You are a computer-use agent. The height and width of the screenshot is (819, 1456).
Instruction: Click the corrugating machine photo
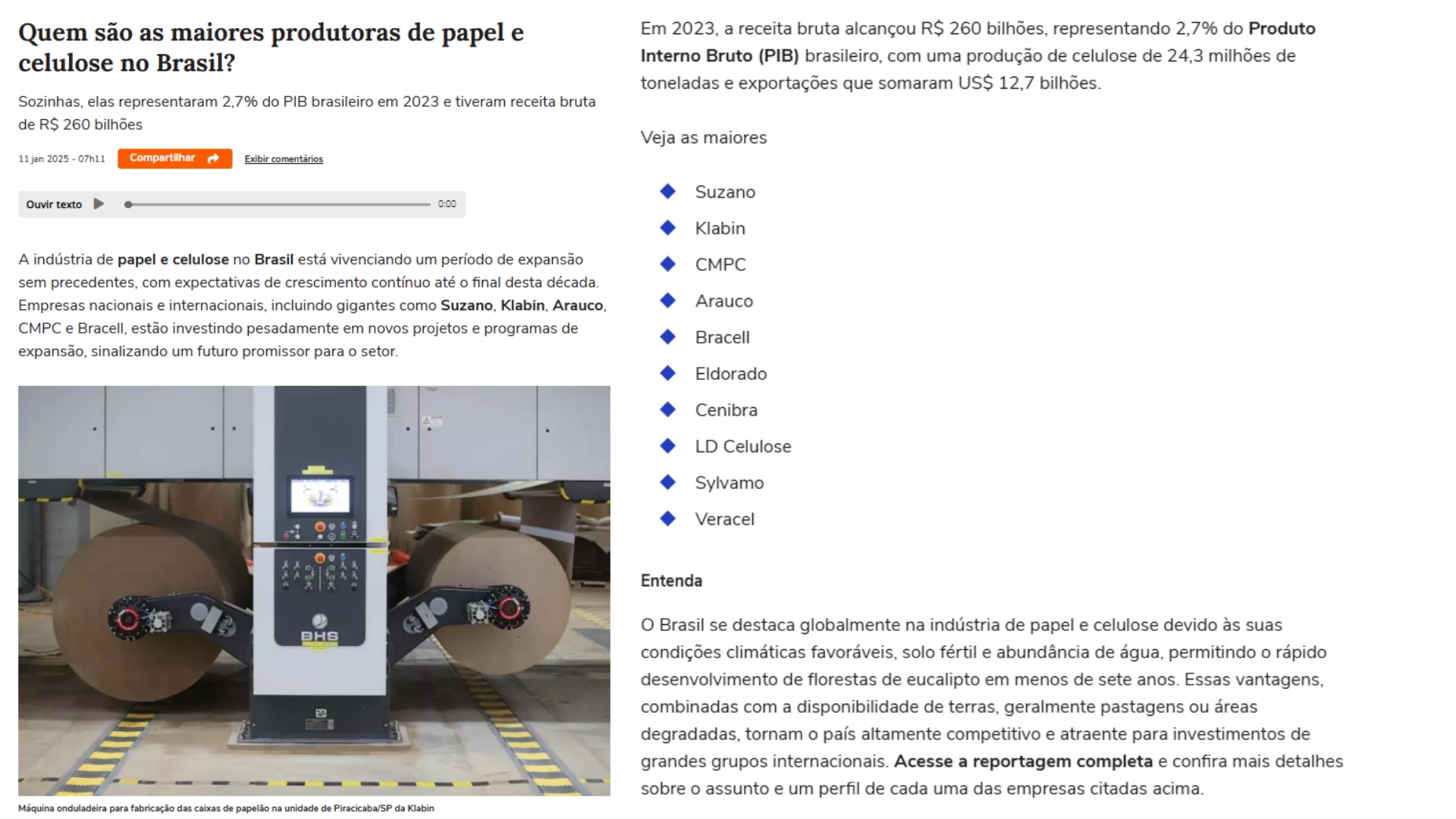pos(314,590)
